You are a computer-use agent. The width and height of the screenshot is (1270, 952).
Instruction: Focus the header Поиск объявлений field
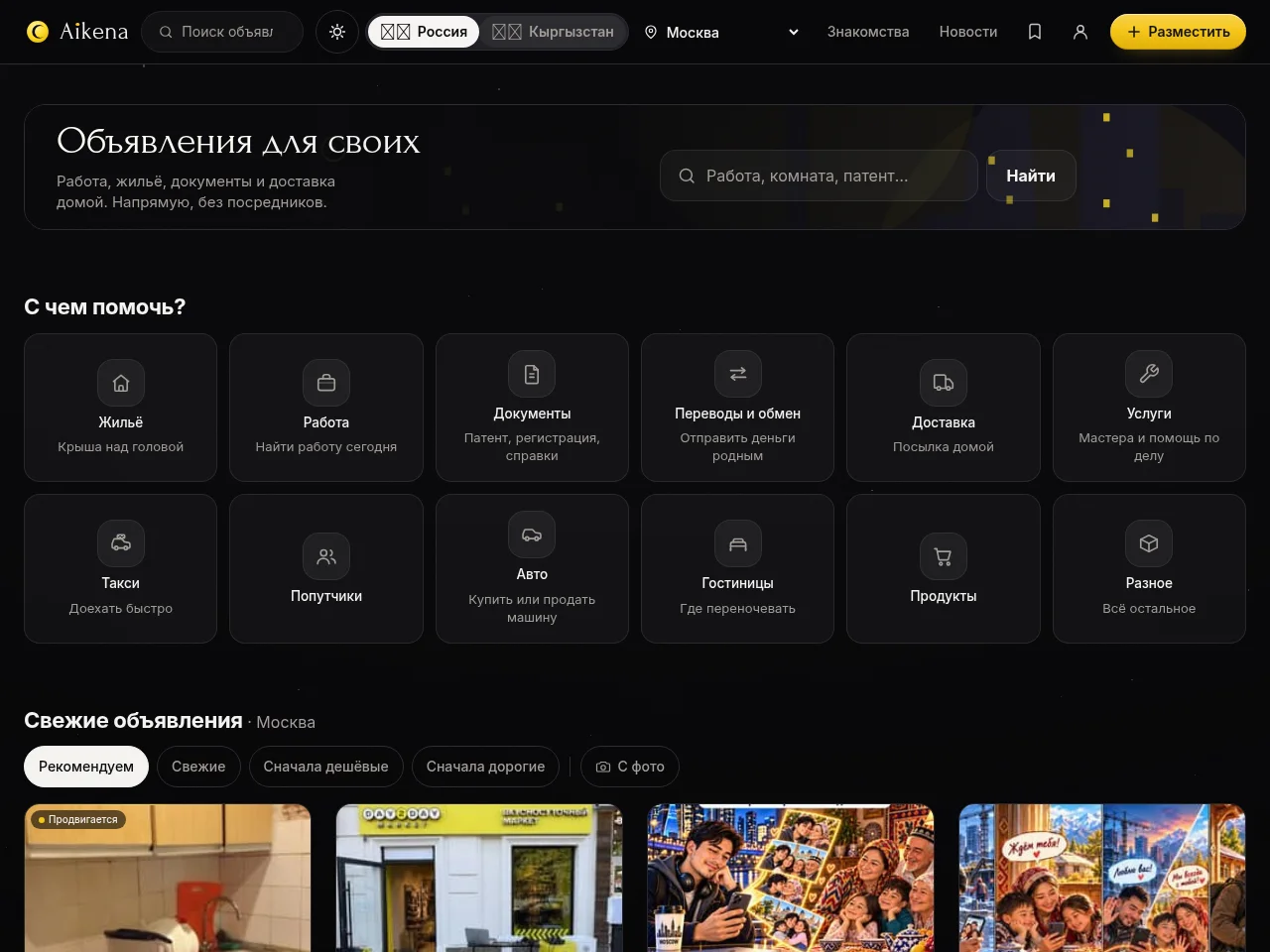pyautogui.click(x=222, y=32)
